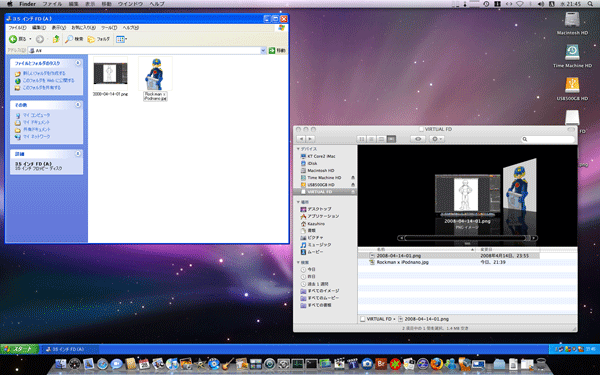This screenshot has width=600, height=375.
Task: Open the ファイル(F) menu in Explorer
Action: [x=17, y=28]
